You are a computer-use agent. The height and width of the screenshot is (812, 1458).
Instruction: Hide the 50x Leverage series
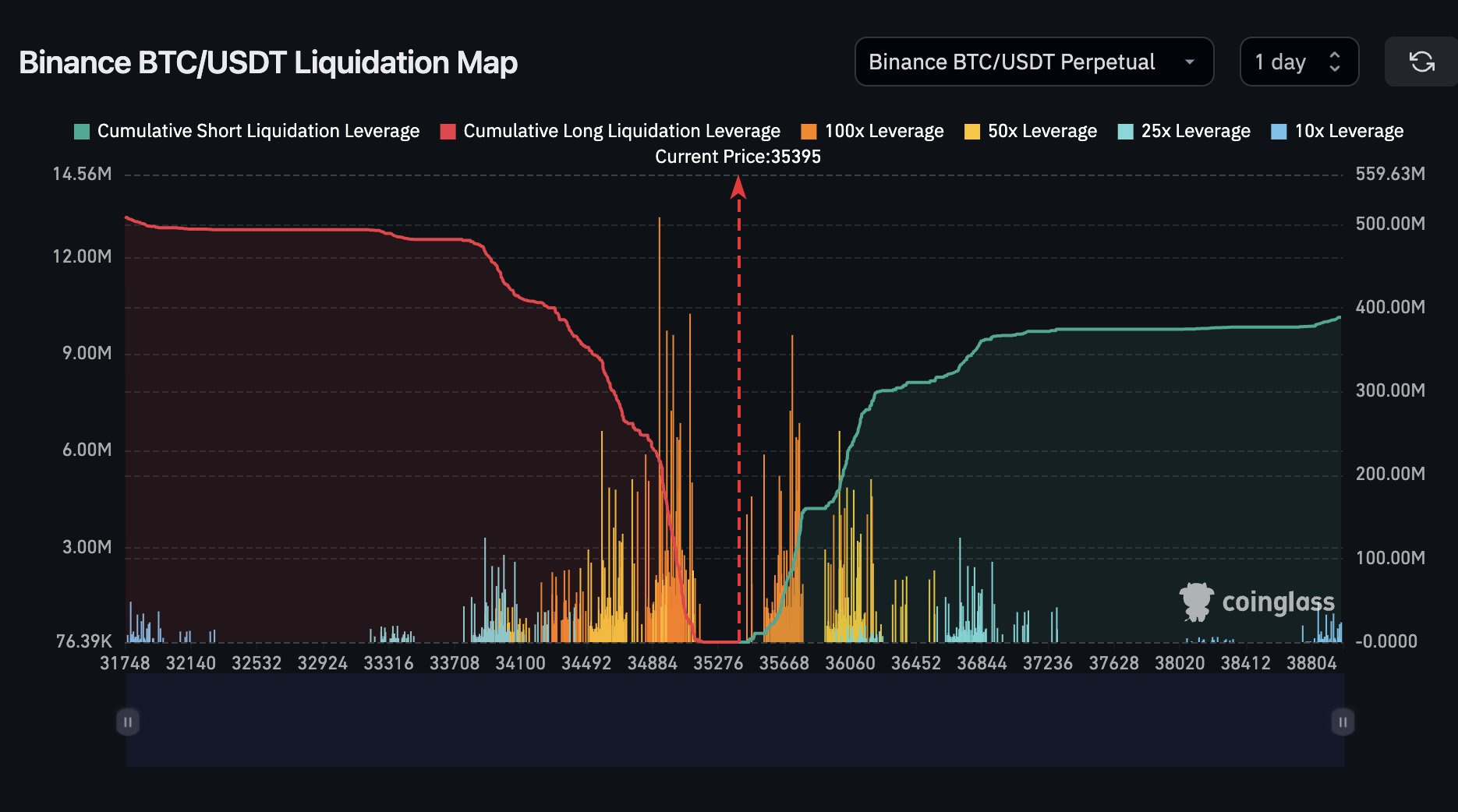(1031, 131)
